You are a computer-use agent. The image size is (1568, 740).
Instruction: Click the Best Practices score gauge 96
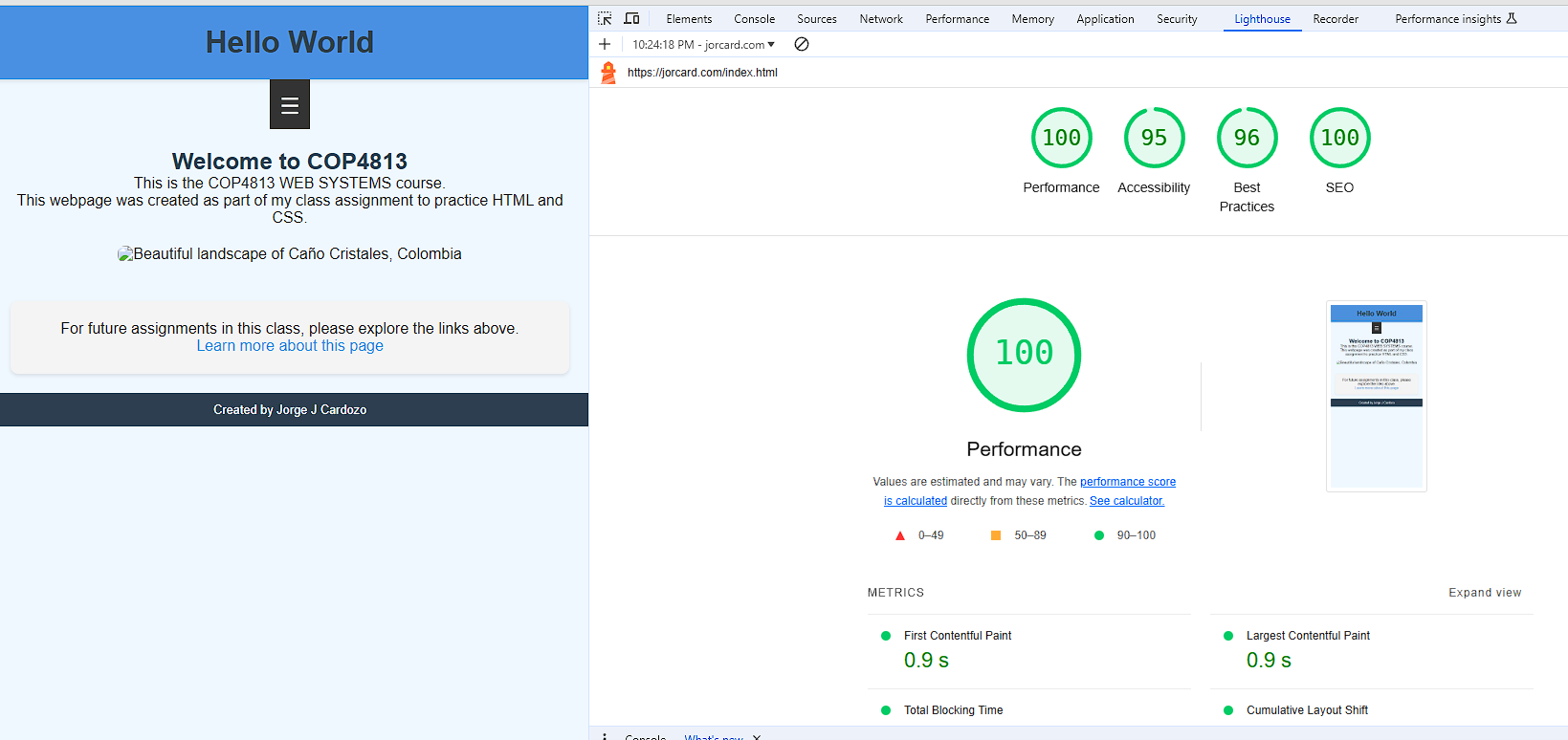(x=1247, y=139)
